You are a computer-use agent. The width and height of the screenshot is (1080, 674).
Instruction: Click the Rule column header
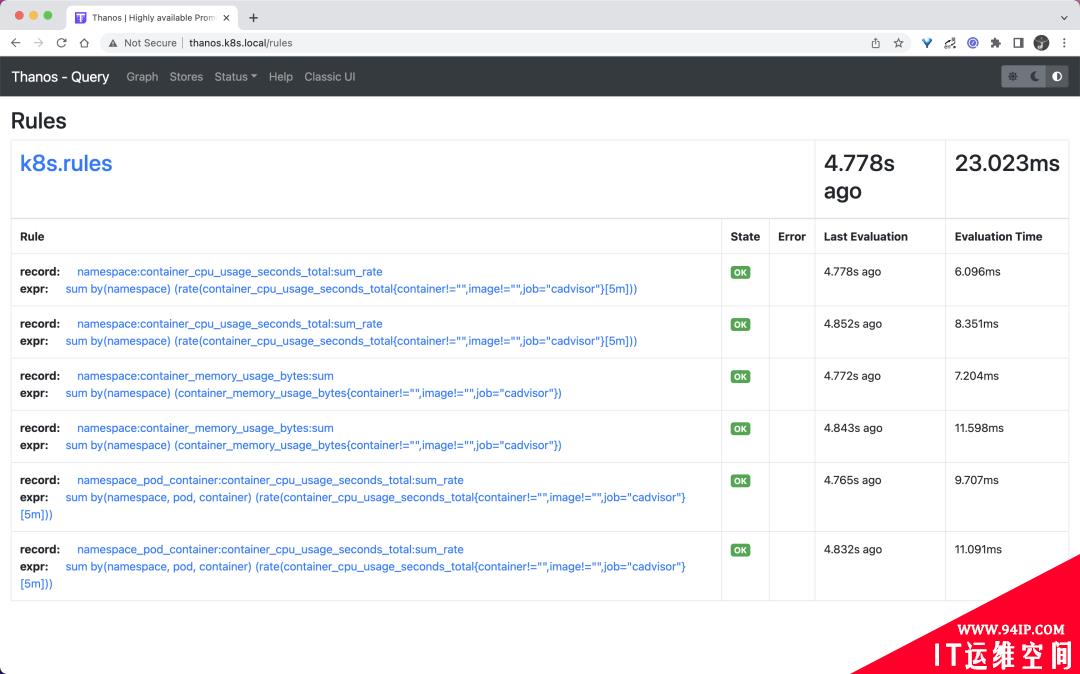[32, 236]
